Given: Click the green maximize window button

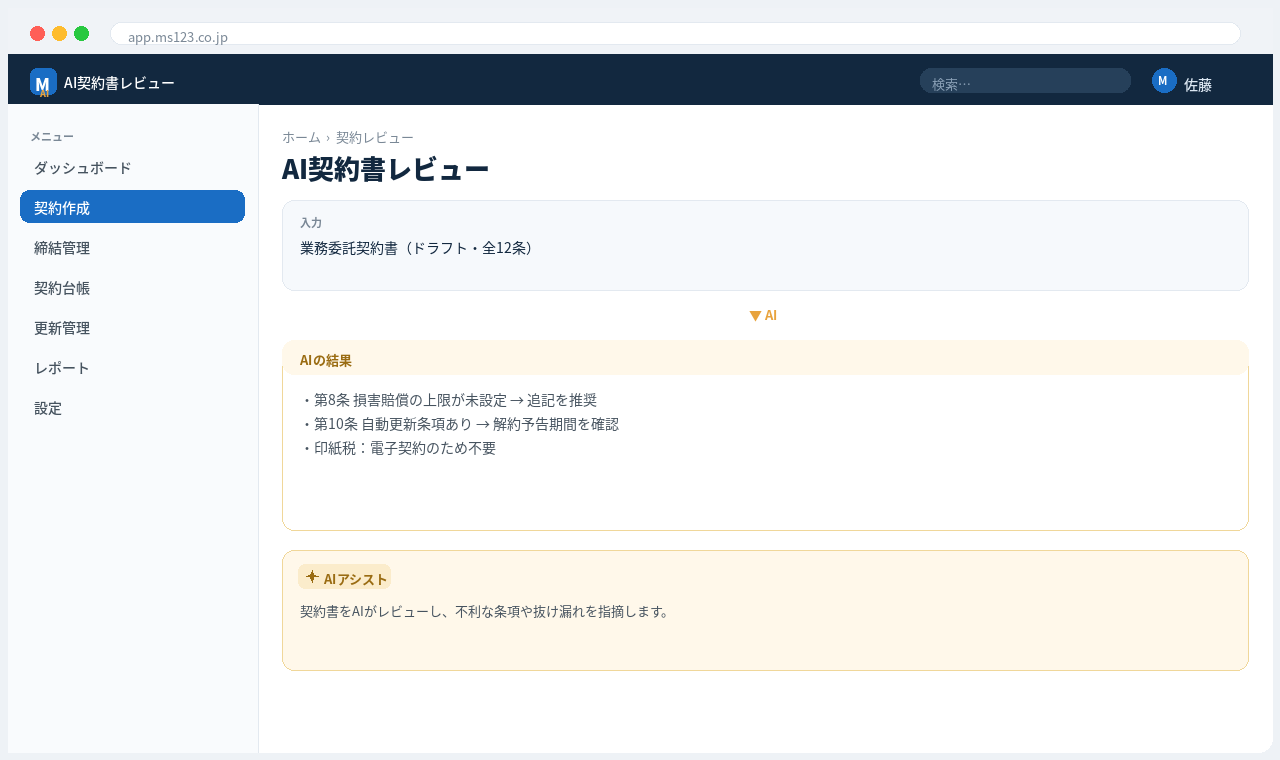Looking at the screenshot, I should [x=81, y=34].
